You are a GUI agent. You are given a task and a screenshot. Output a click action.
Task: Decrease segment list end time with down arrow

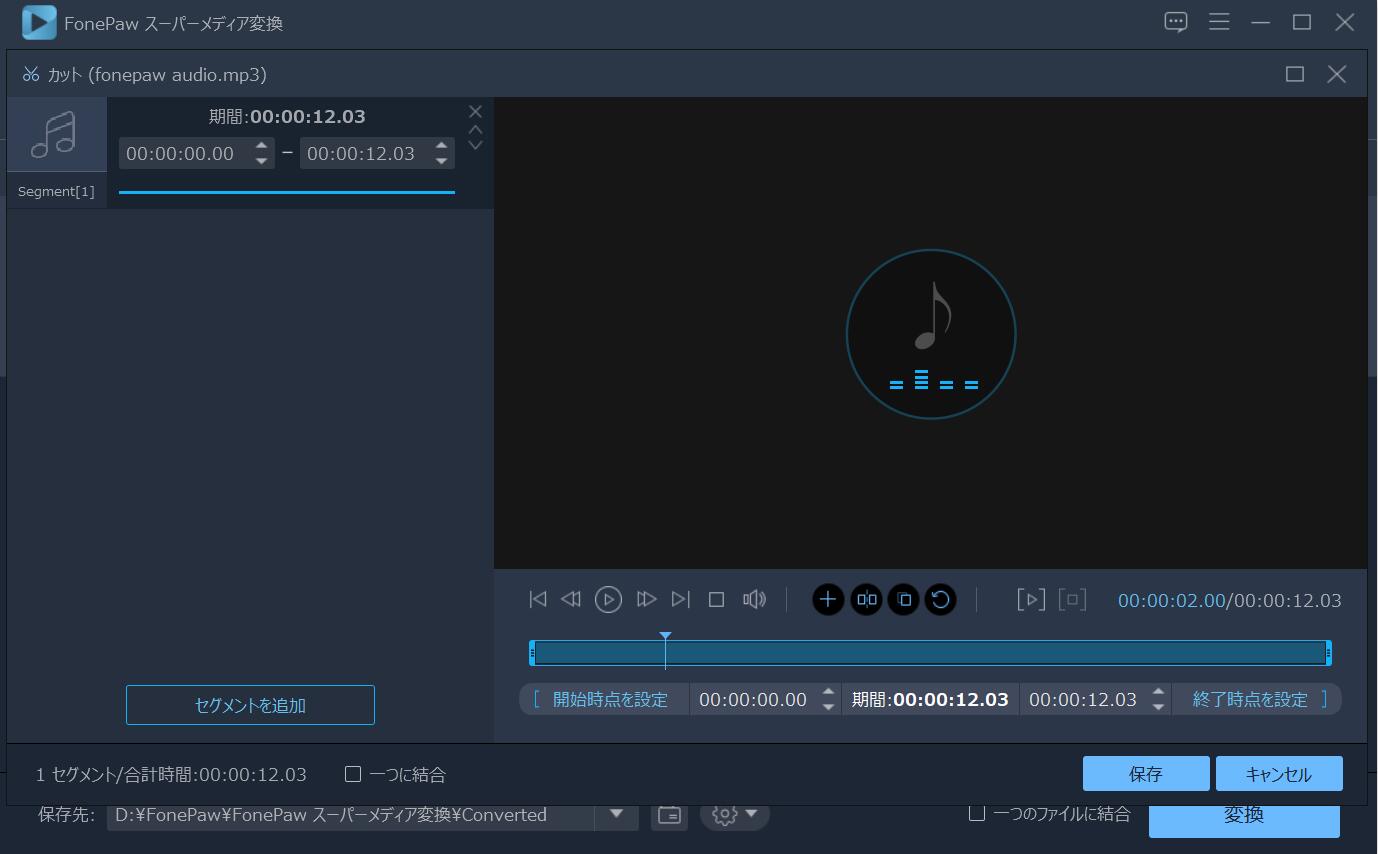(441, 160)
